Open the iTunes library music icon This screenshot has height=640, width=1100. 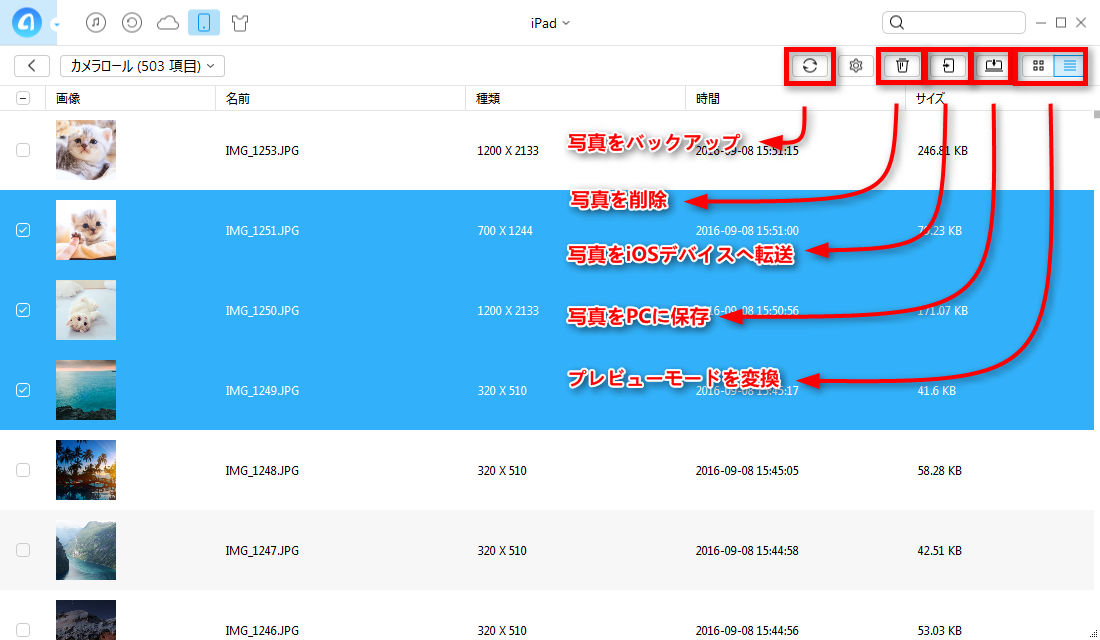pyautogui.click(x=96, y=22)
